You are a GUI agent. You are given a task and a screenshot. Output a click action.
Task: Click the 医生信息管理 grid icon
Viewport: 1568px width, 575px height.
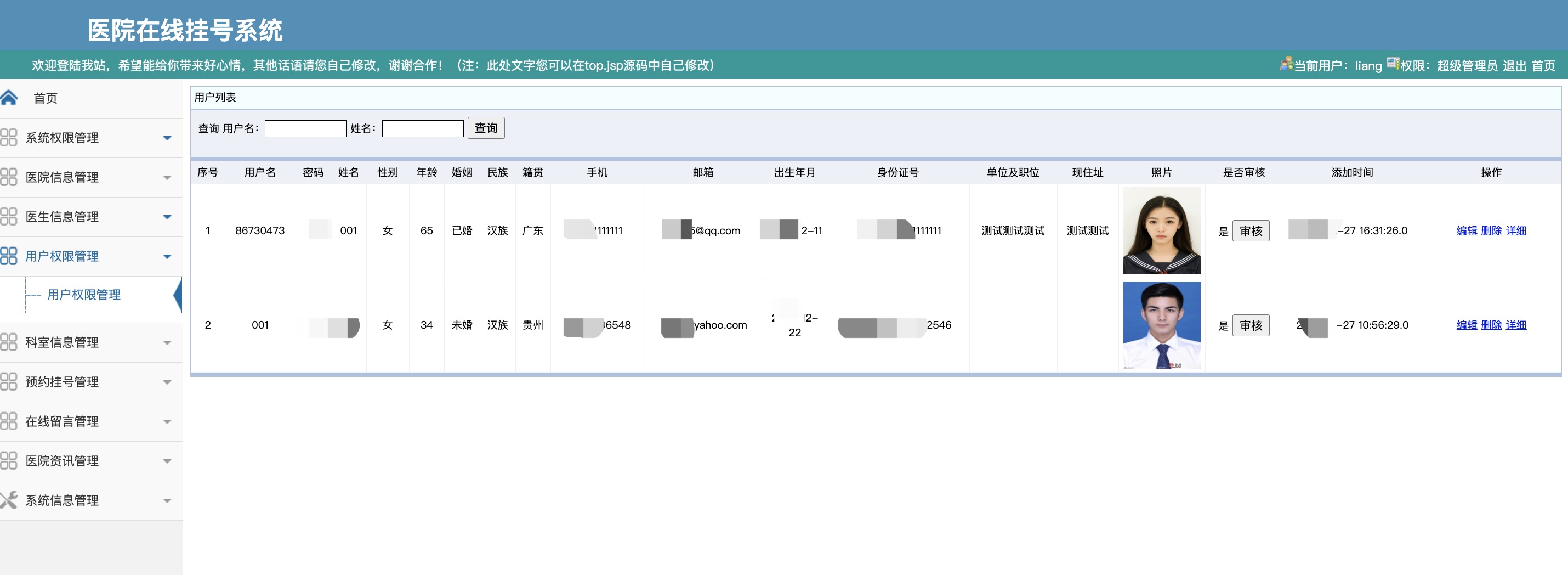9,217
